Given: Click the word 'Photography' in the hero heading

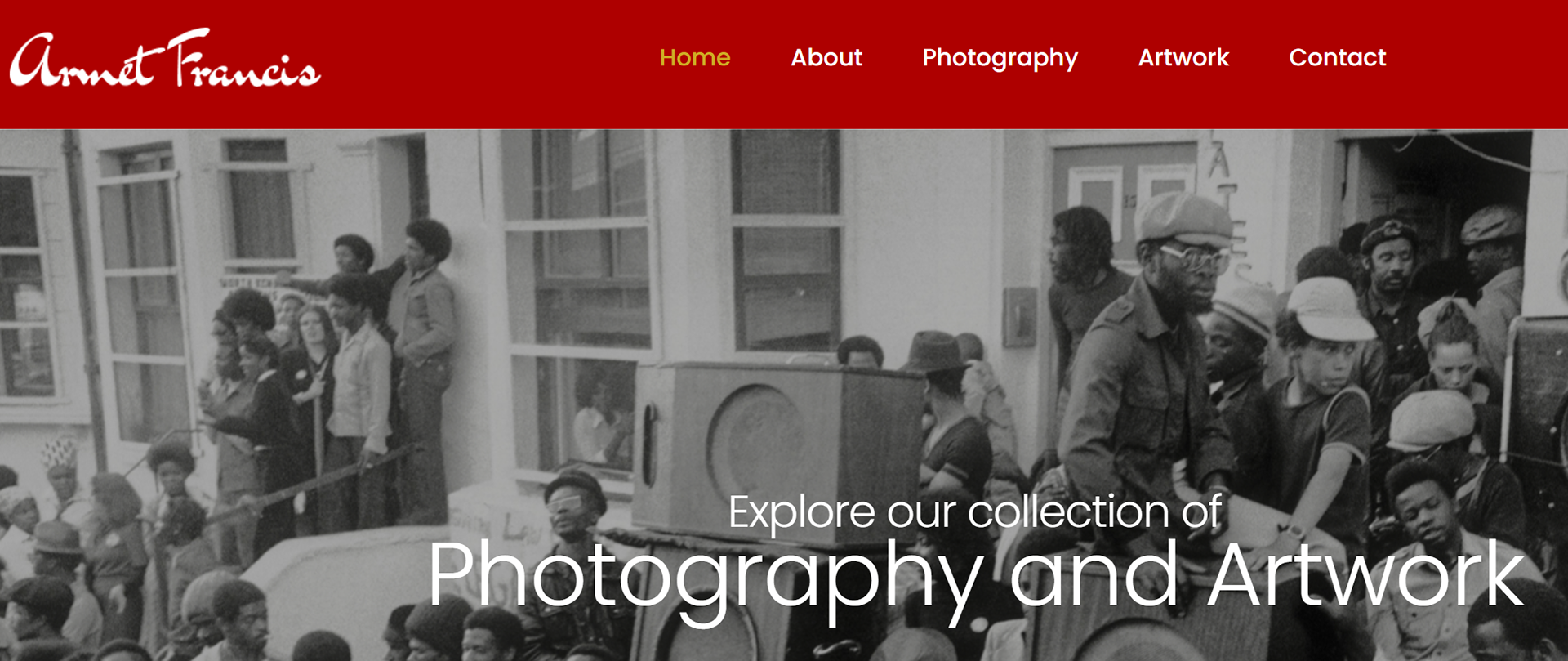Looking at the screenshot, I should (706, 578).
